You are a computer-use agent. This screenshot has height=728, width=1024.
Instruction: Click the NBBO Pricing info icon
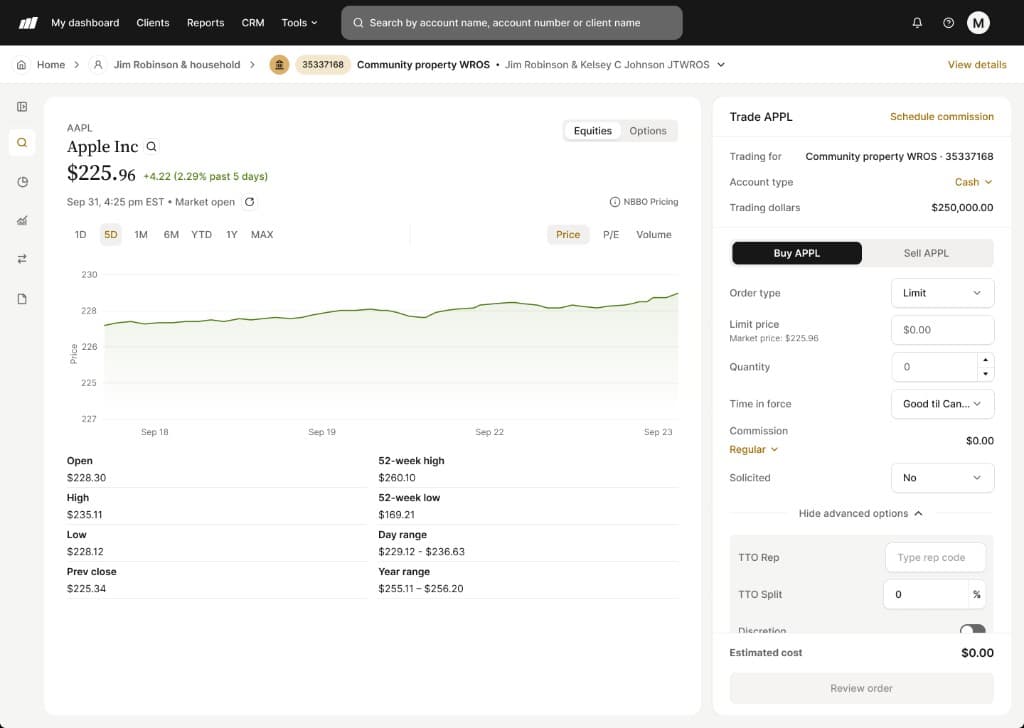615,202
